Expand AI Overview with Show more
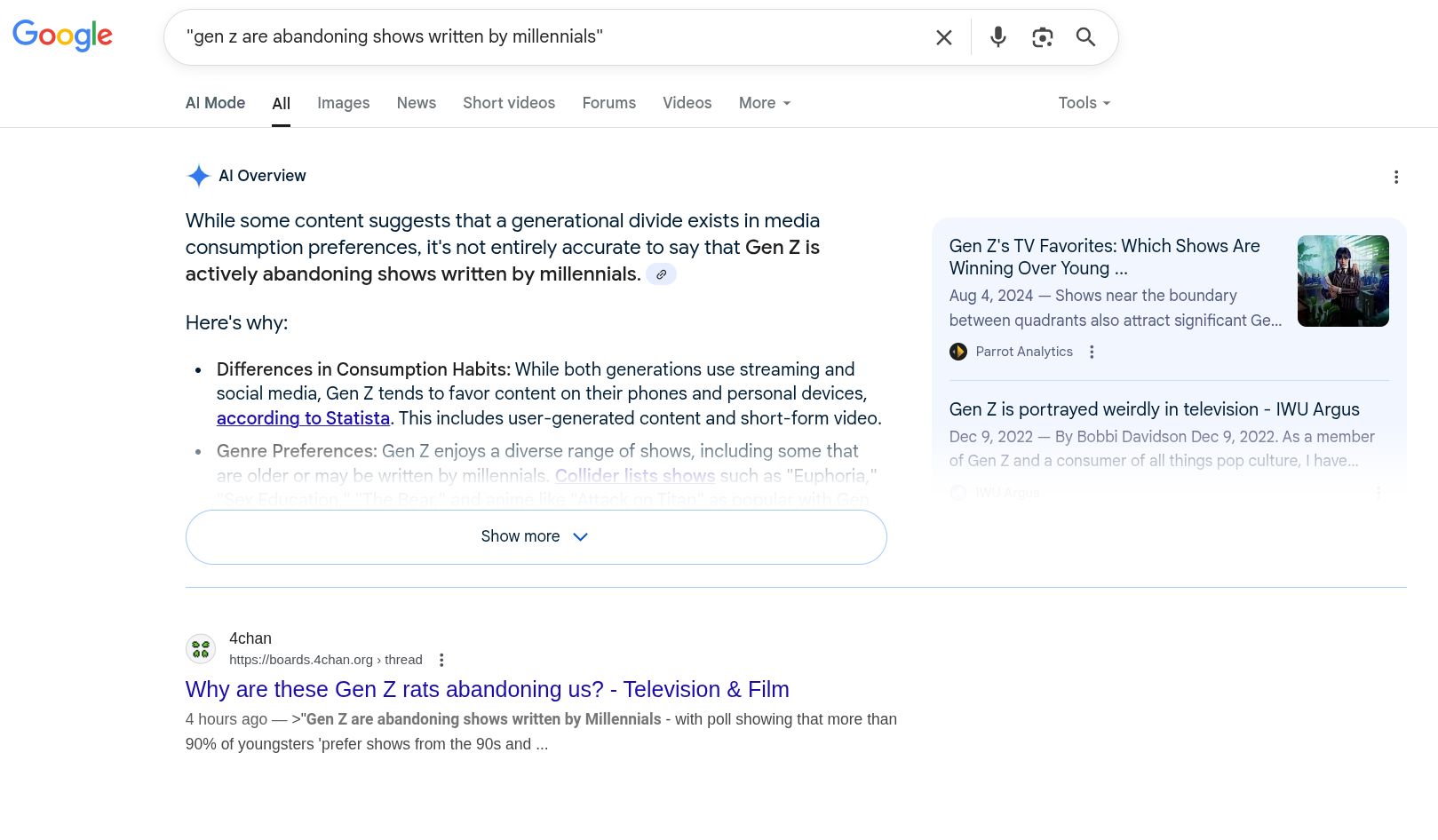The image size is (1438, 840). pyautogui.click(x=536, y=537)
